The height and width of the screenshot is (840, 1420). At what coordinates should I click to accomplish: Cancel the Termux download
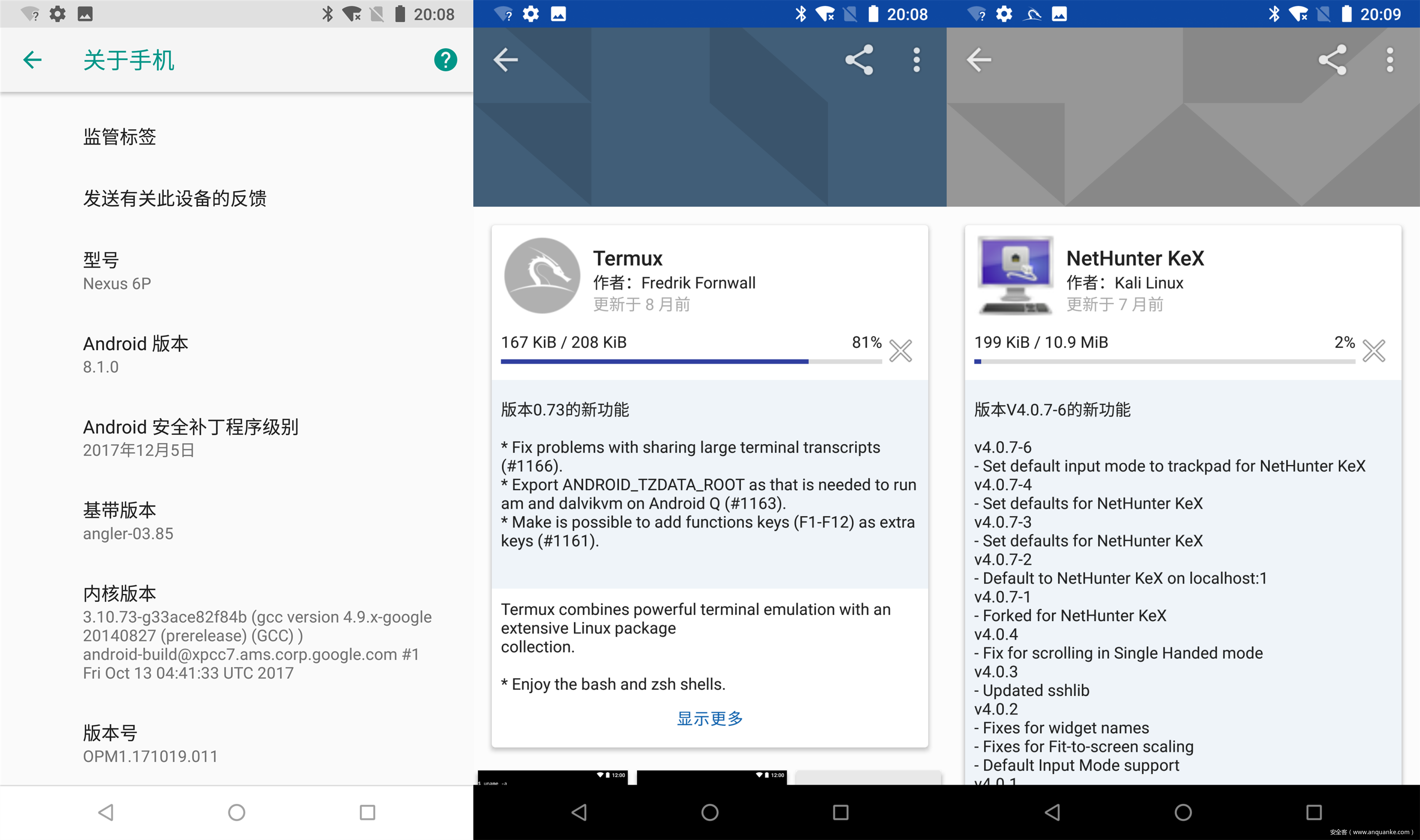(x=901, y=351)
